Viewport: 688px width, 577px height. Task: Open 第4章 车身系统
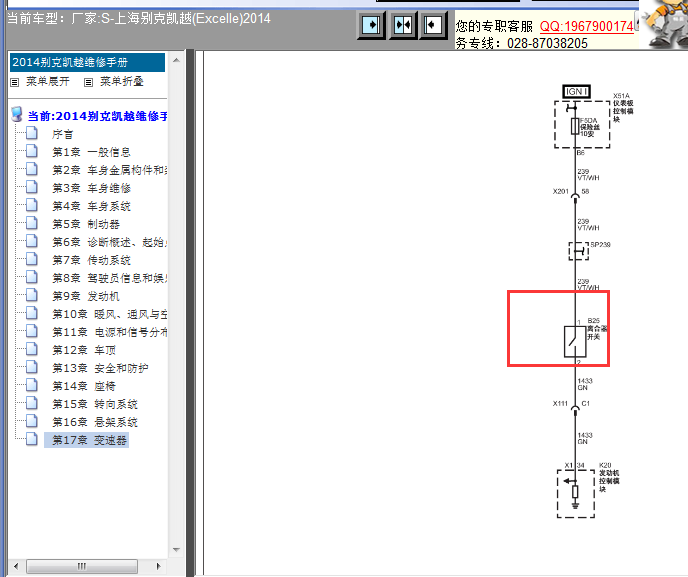coord(91,206)
